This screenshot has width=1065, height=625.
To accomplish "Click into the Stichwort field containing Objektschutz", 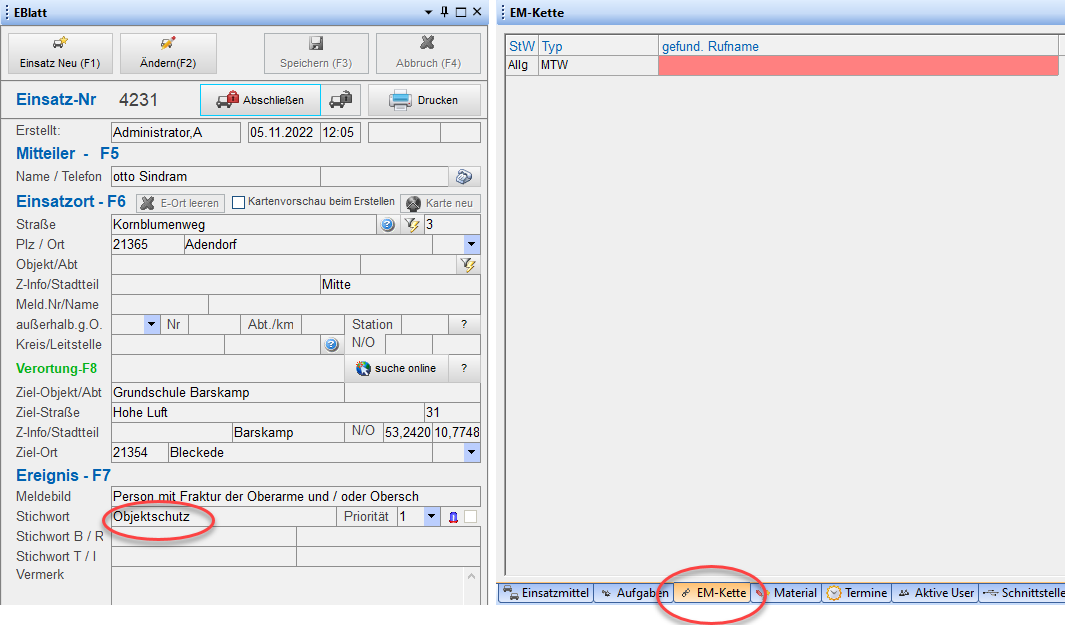I will click(x=220, y=517).
